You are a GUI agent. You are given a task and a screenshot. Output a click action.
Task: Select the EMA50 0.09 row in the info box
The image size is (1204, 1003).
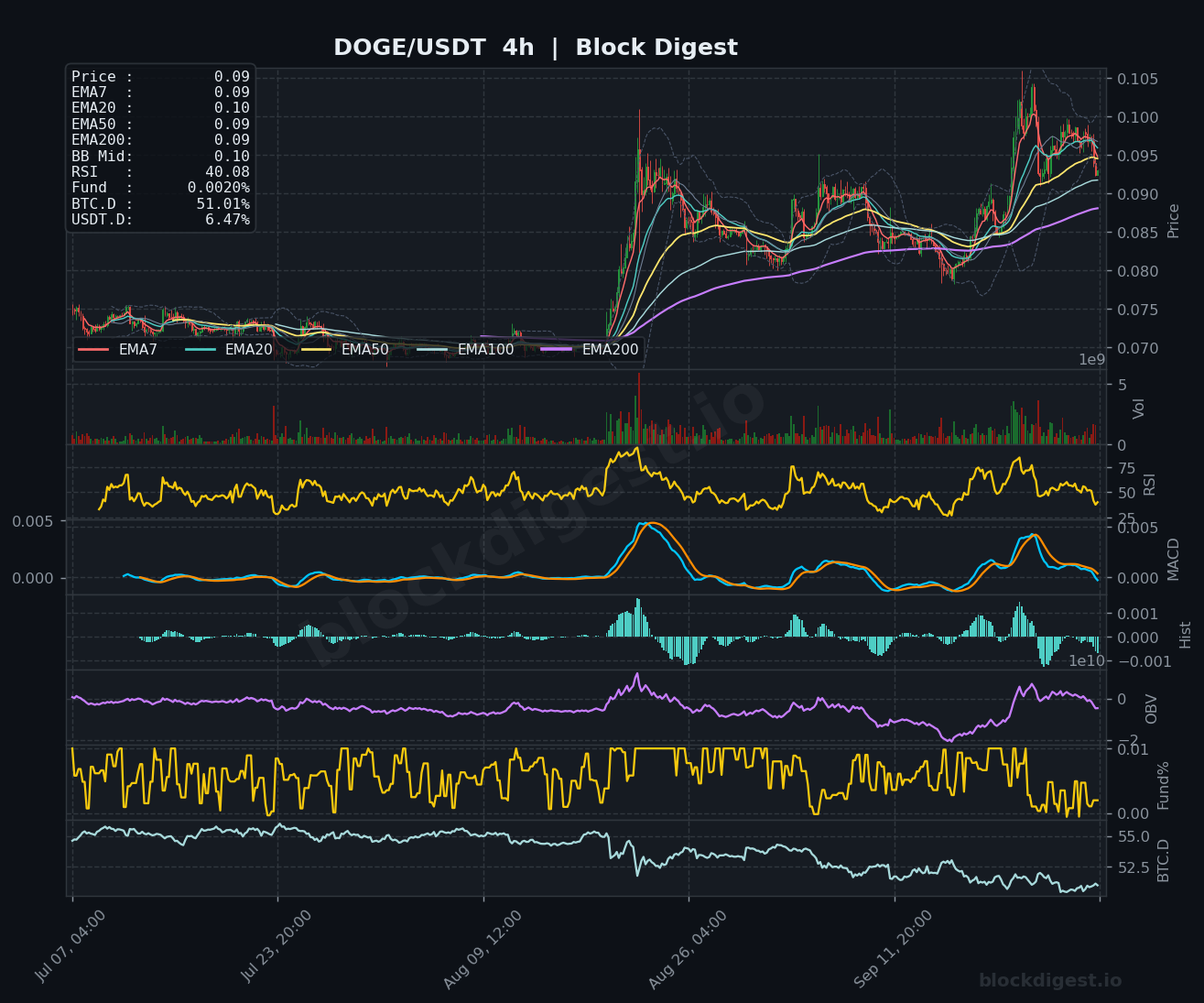160,124
